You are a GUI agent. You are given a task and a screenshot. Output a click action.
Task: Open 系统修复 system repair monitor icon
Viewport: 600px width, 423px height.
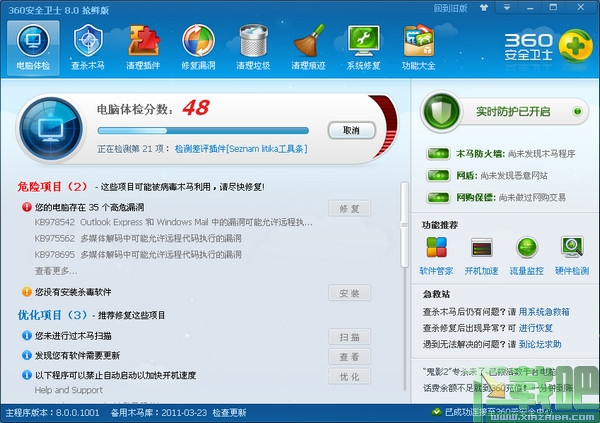coord(364,48)
